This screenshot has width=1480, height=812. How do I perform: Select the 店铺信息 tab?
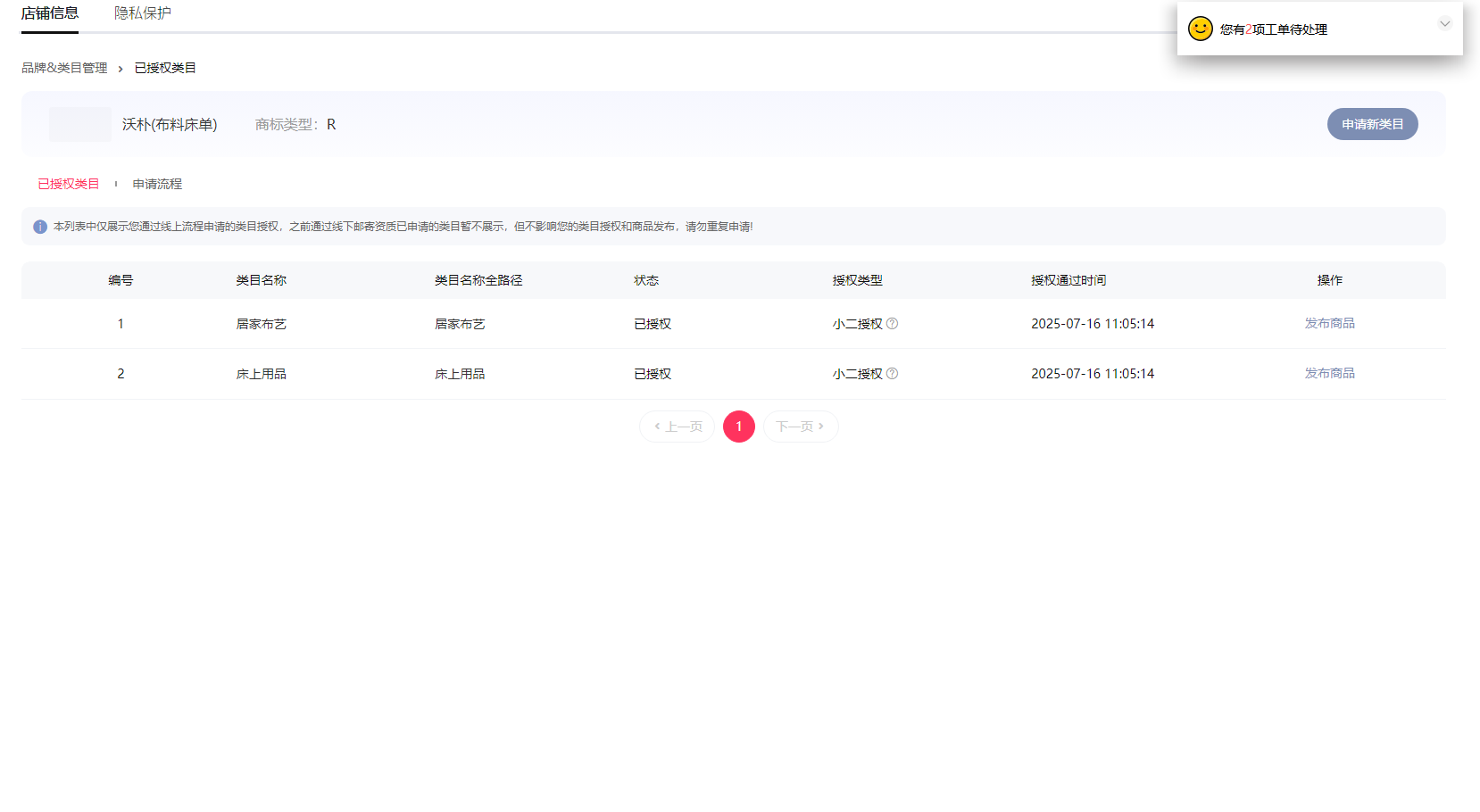50,13
